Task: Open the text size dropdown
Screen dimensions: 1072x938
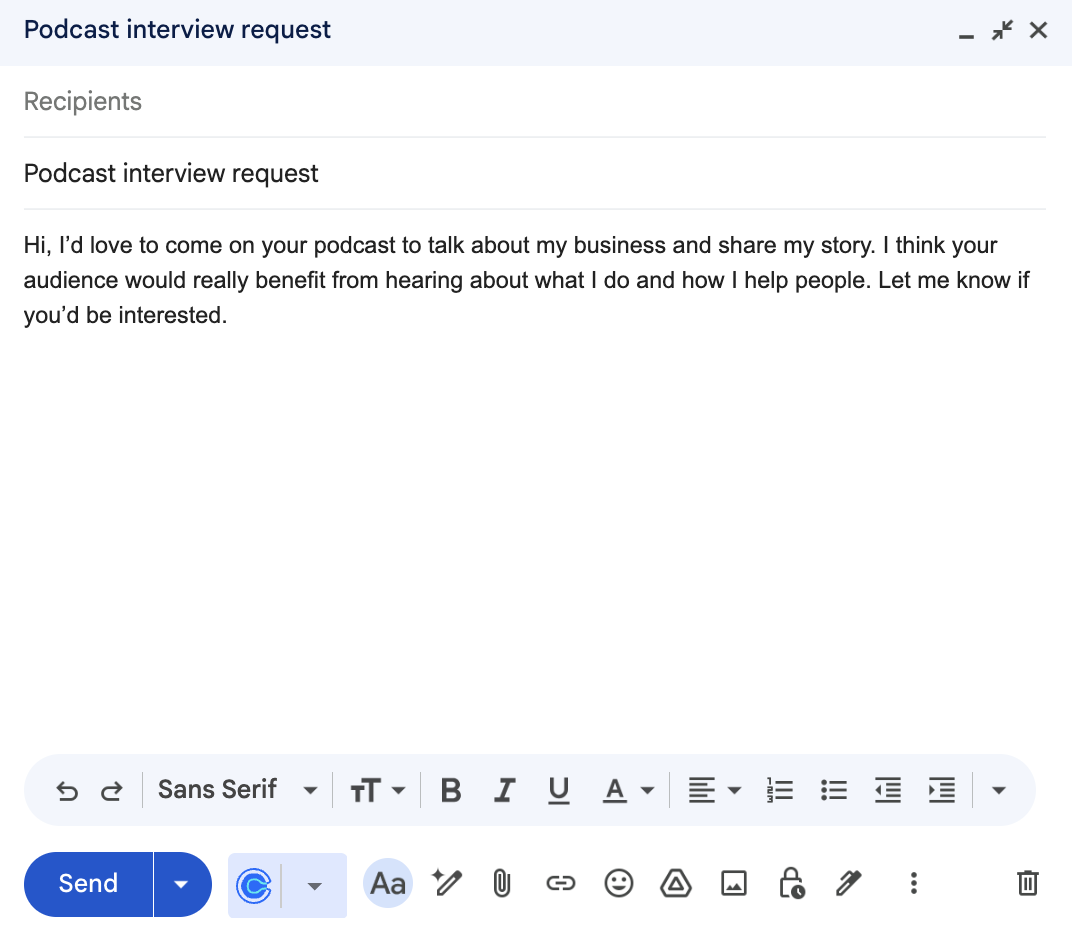Action: point(377,791)
